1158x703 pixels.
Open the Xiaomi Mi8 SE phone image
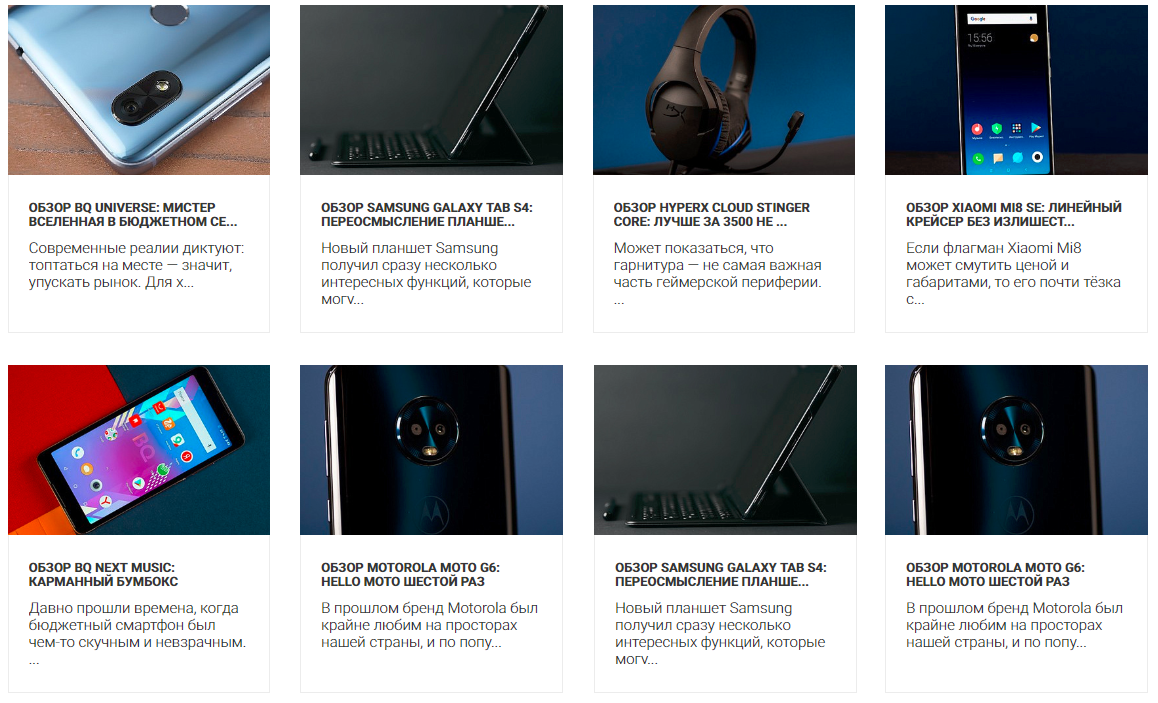coord(1016,89)
